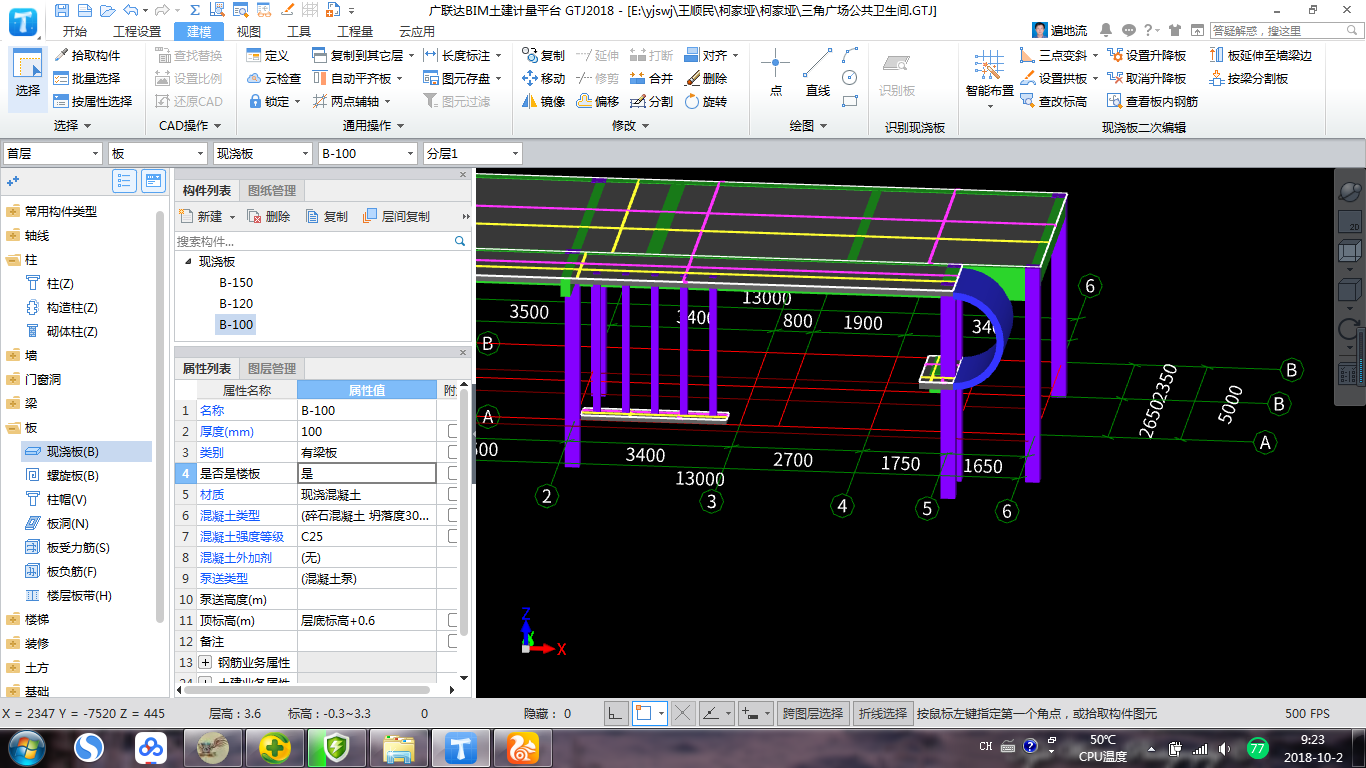
Task: Select B-150 in the component list
Action: point(236,282)
